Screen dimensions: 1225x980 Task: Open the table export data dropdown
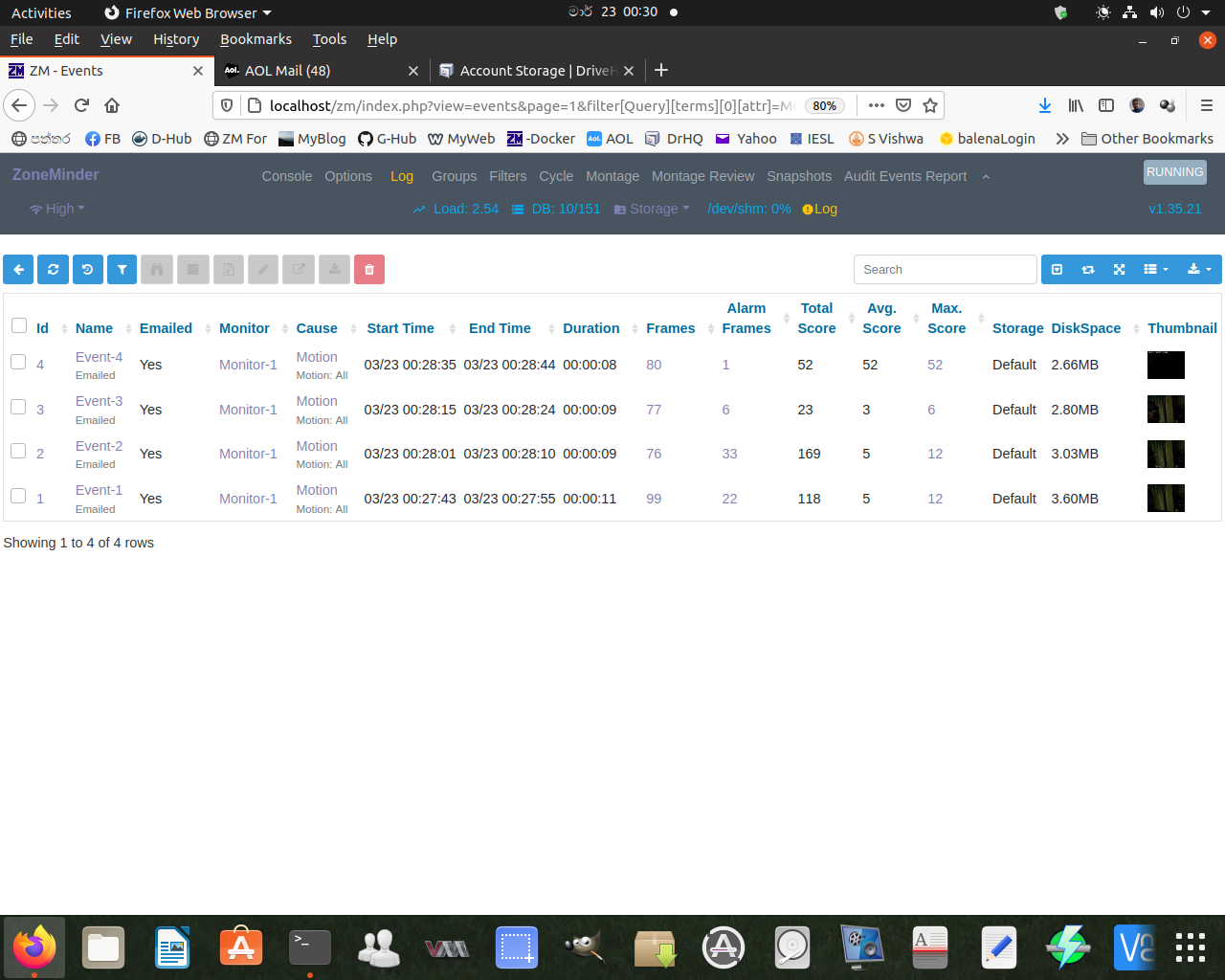[x=1200, y=270]
